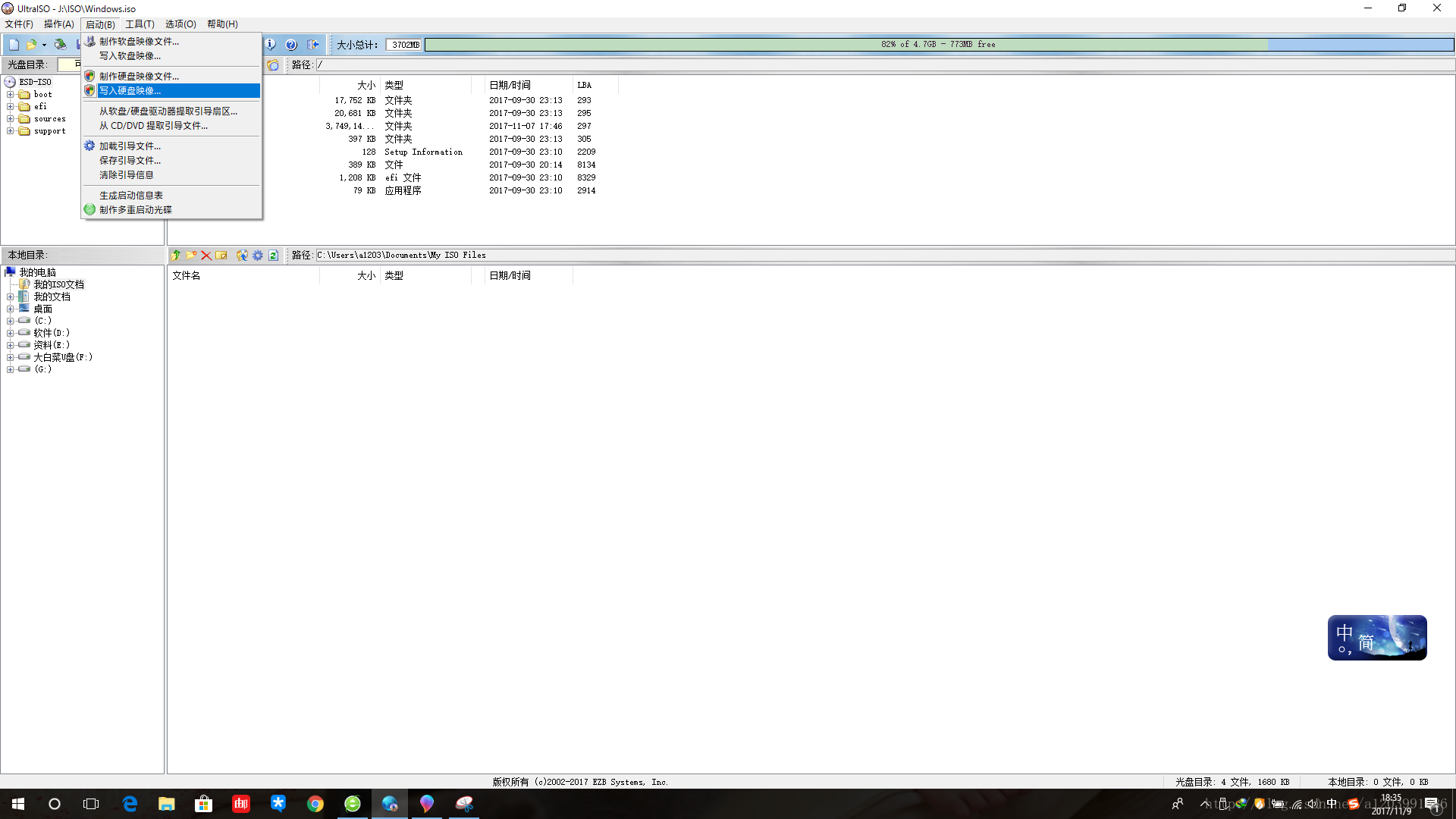Open Chrome from the Windows taskbar
This screenshot has height=819, width=1456.
point(315,804)
